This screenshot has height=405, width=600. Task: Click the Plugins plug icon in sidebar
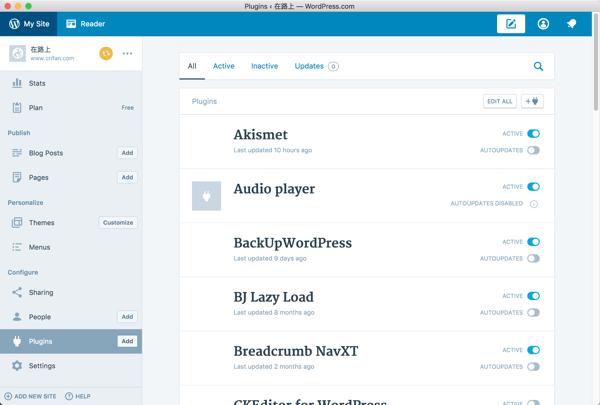17,341
